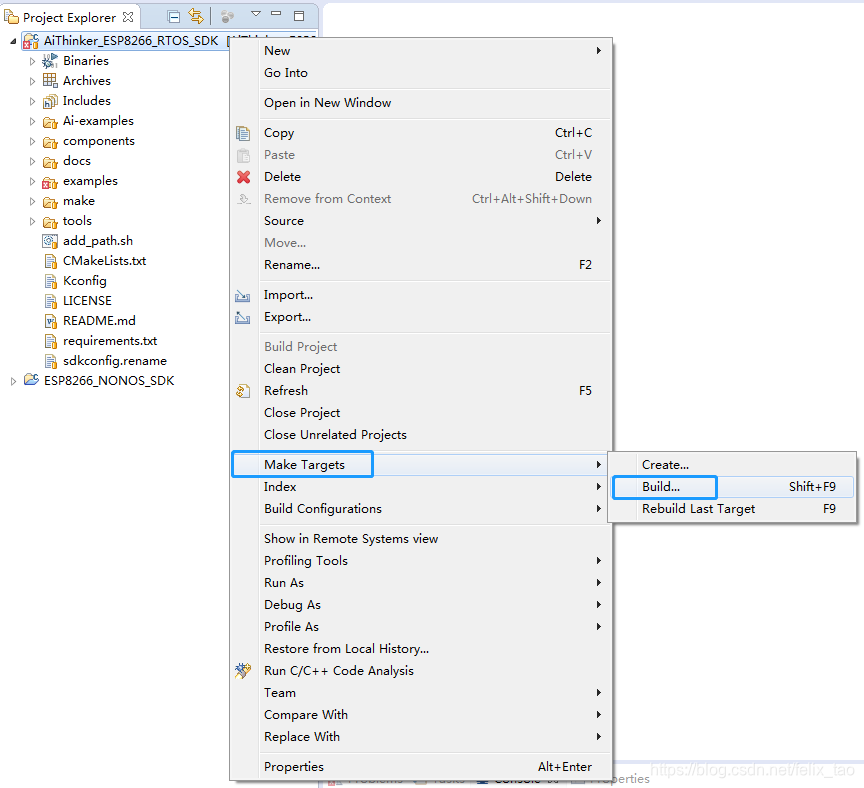Viewport: 864px width, 788px height.
Task: Click the Copy icon in context menu
Action: [243, 133]
